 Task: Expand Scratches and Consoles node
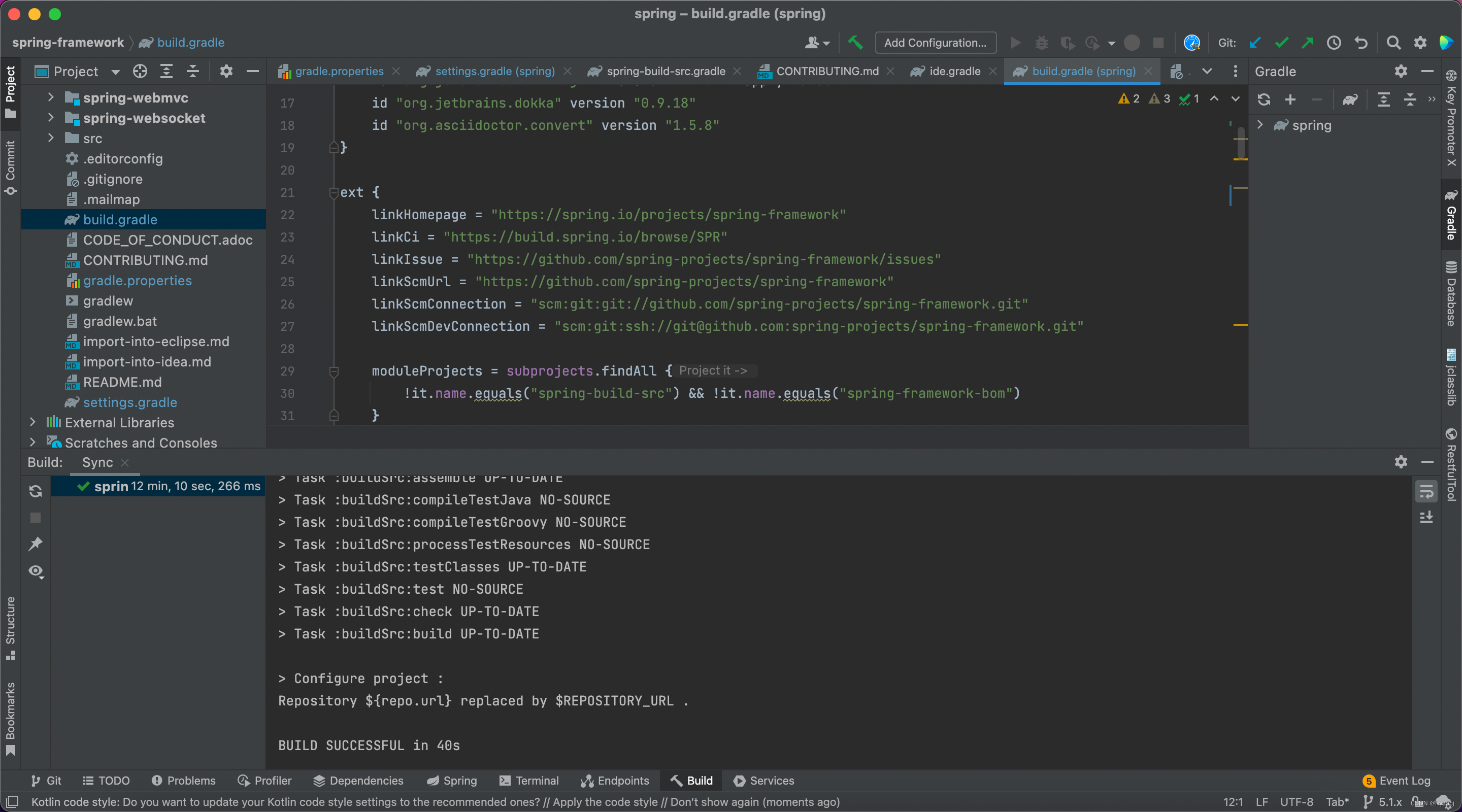32,443
